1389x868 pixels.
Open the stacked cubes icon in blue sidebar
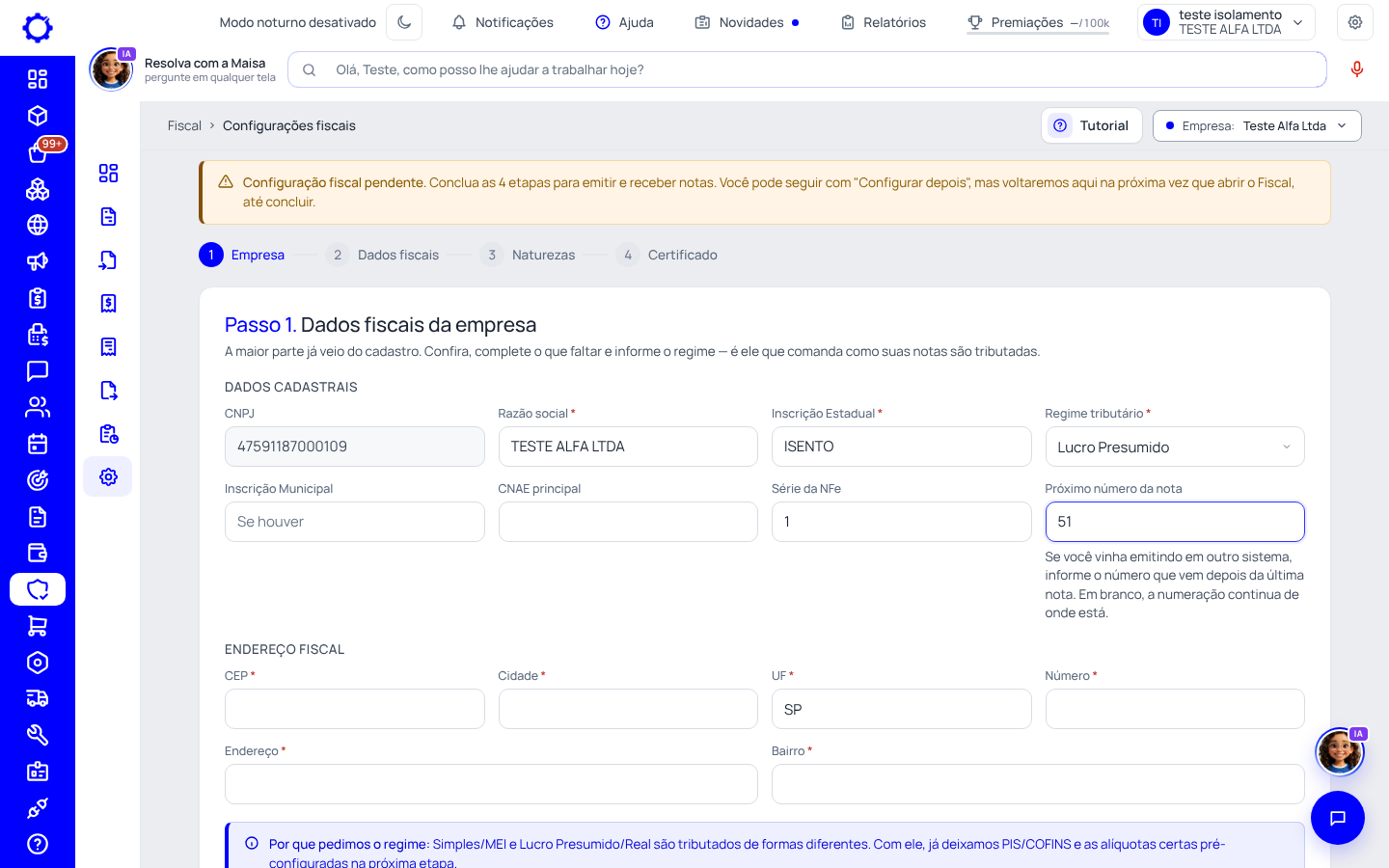pos(38,189)
